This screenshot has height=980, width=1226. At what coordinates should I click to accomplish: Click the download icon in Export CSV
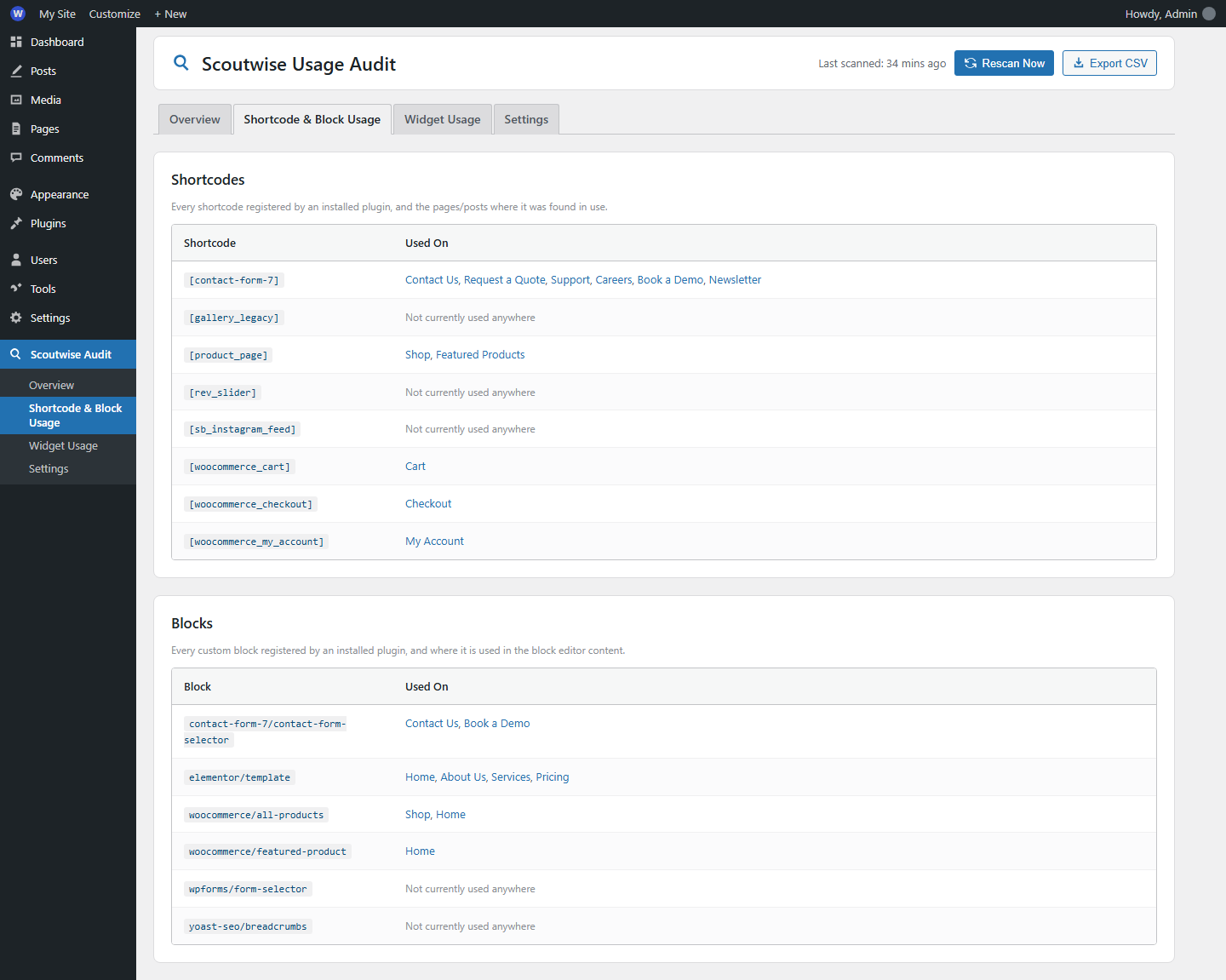1079,63
